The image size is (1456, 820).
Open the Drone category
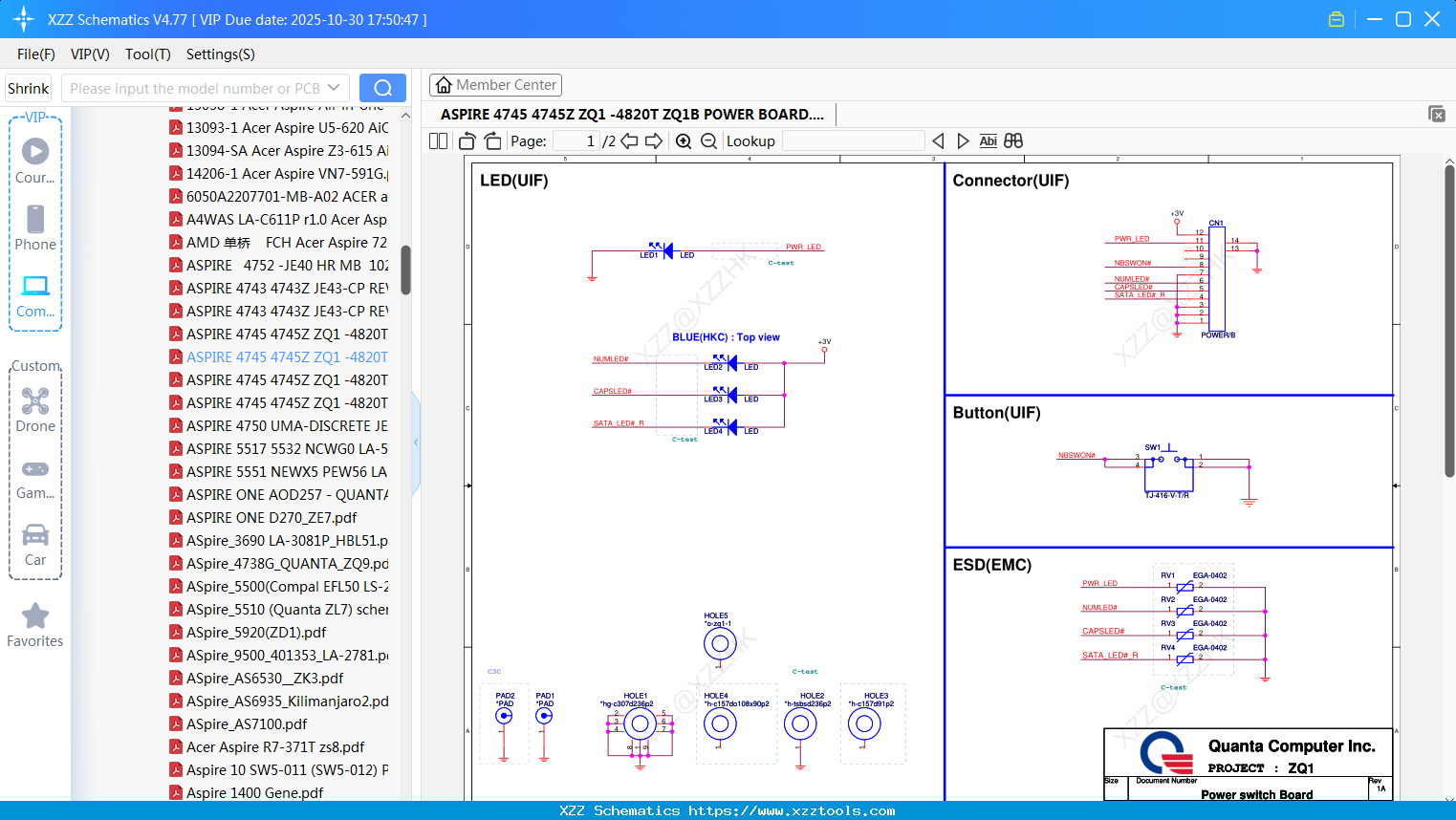(x=35, y=410)
